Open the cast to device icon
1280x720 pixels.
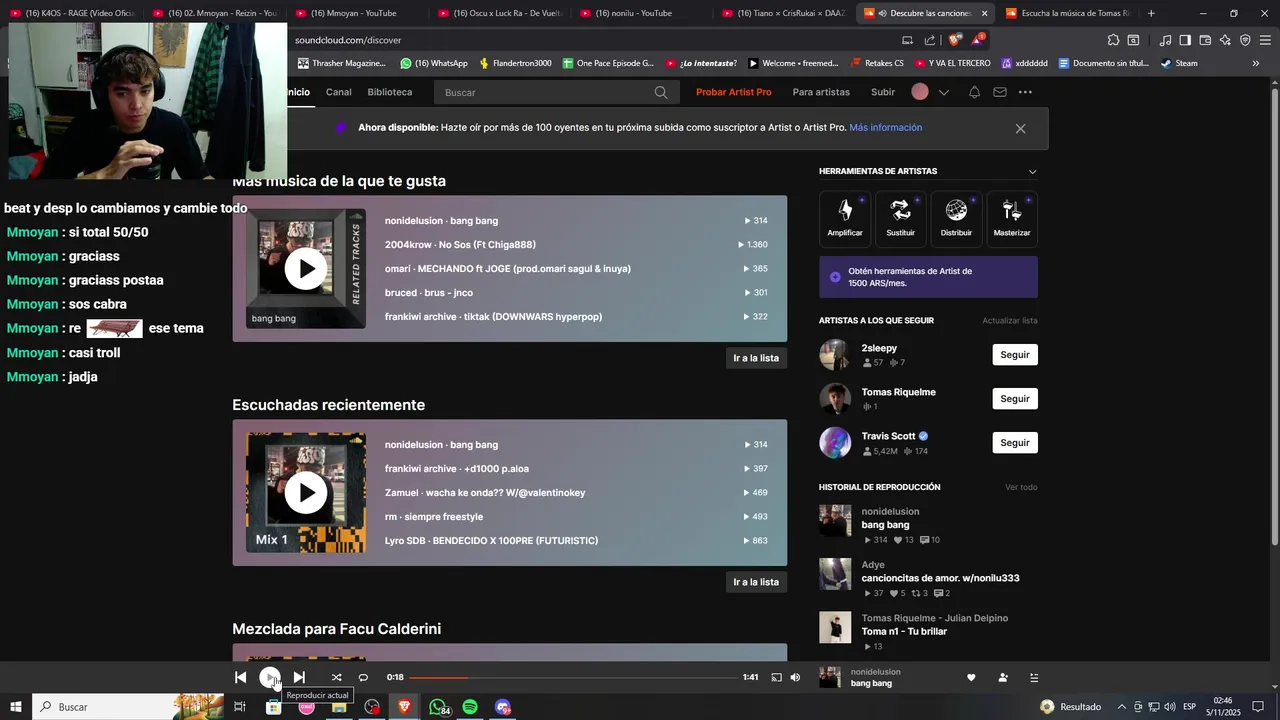click(776, 677)
